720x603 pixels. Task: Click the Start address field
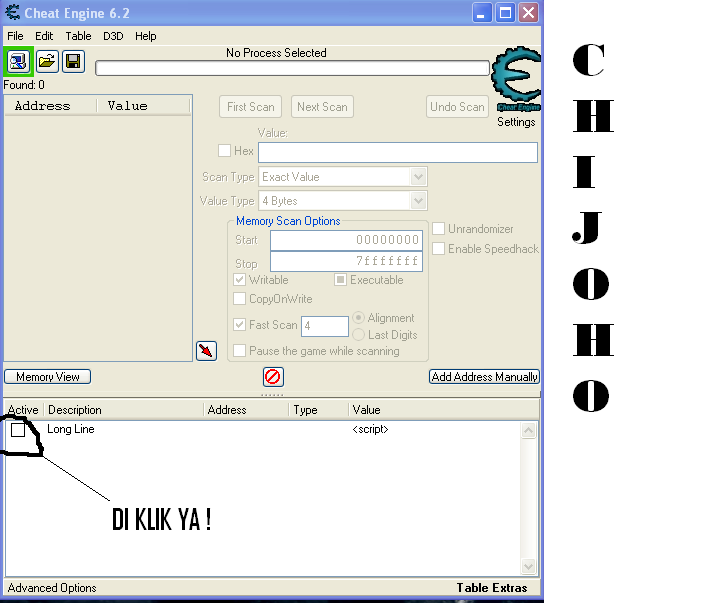coord(346,240)
